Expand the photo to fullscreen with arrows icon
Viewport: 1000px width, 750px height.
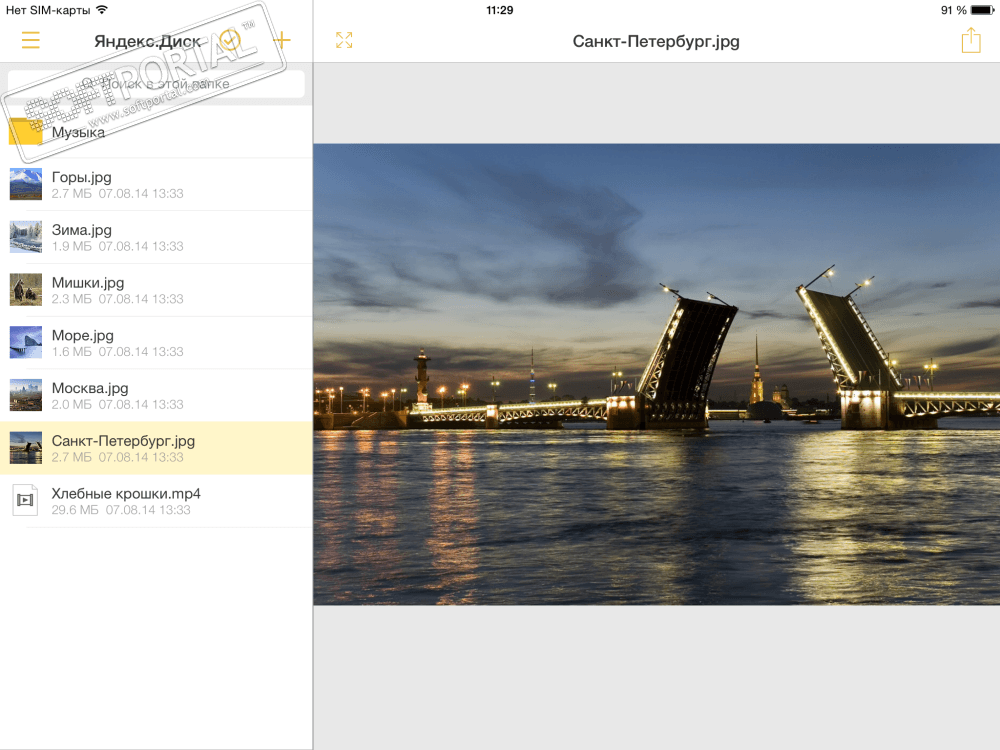(344, 40)
